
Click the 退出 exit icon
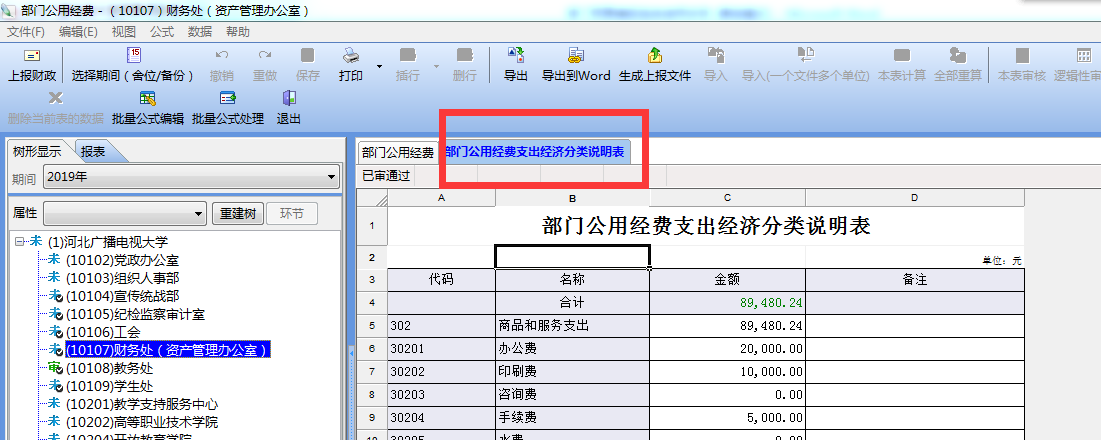(x=289, y=99)
